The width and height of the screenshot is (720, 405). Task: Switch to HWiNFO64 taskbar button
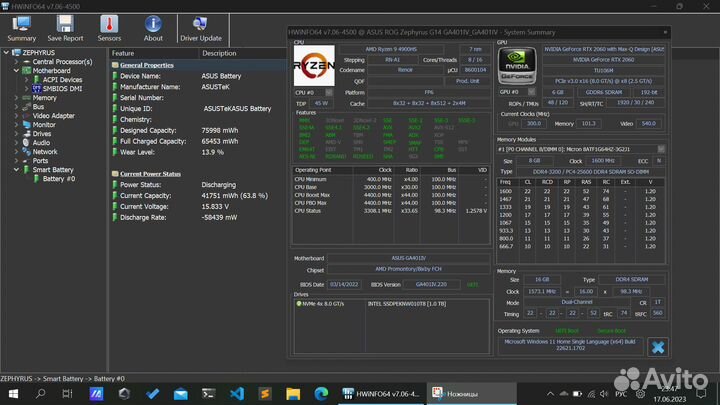click(x=382, y=394)
